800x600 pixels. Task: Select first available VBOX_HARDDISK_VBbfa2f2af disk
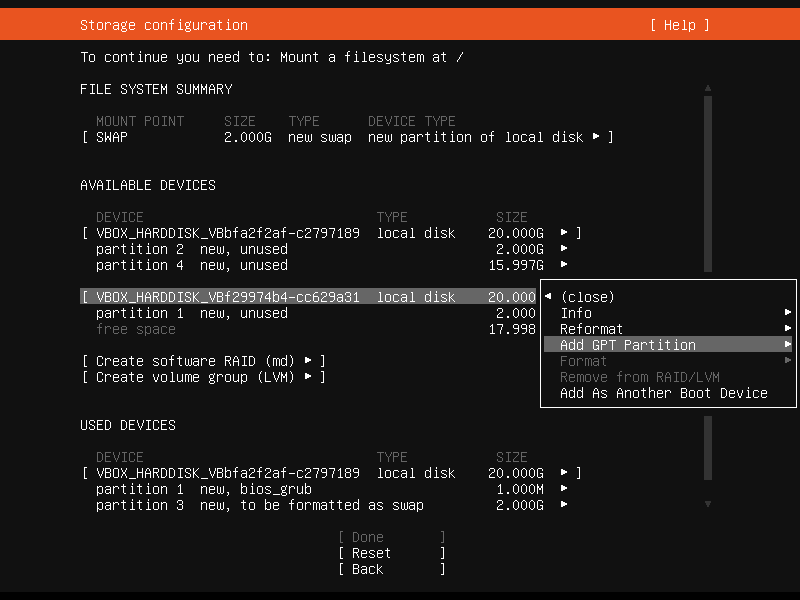pyautogui.click(x=331, y=233)
